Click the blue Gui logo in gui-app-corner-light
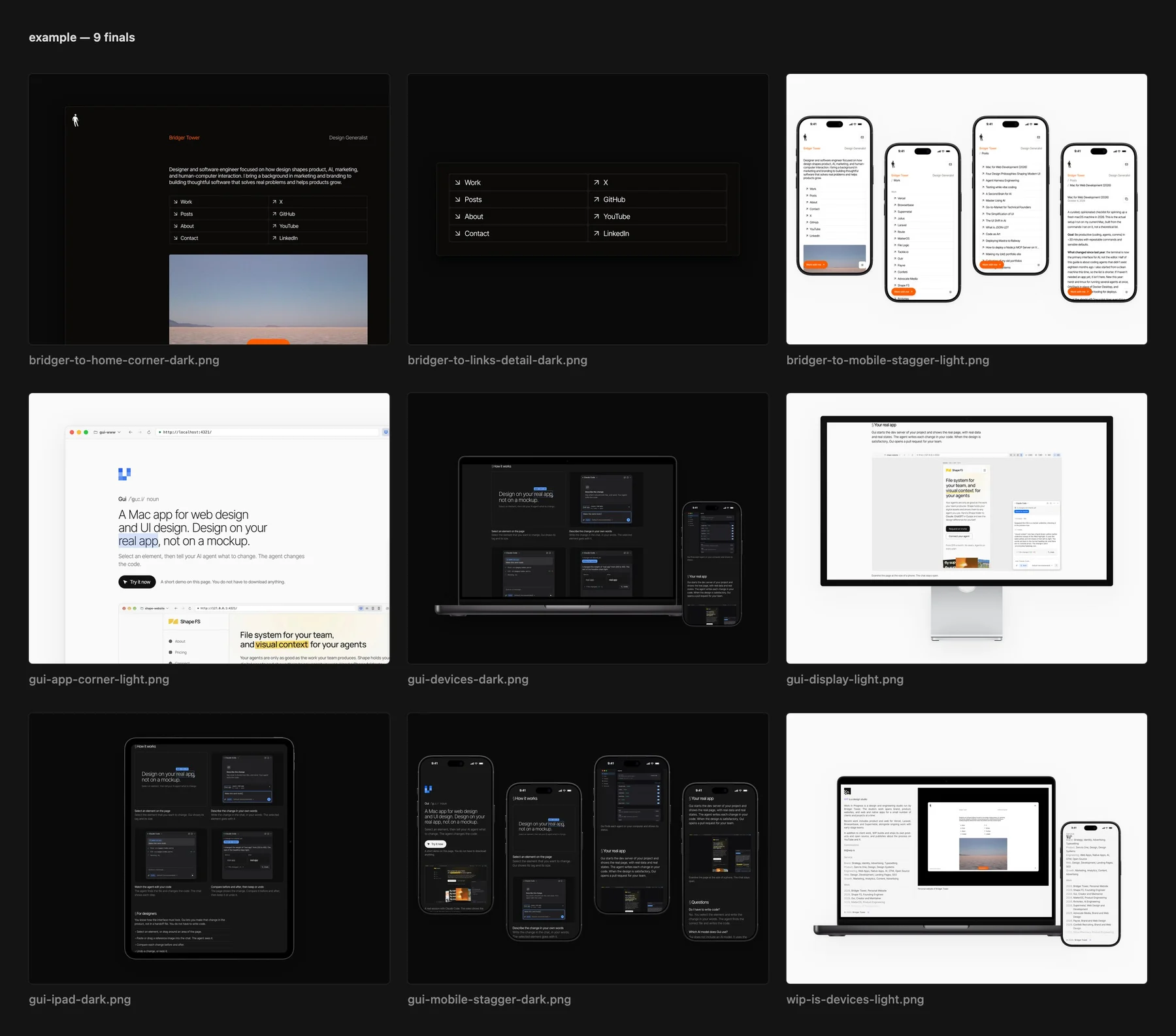1176x1036 pixels. coord(124,474)
